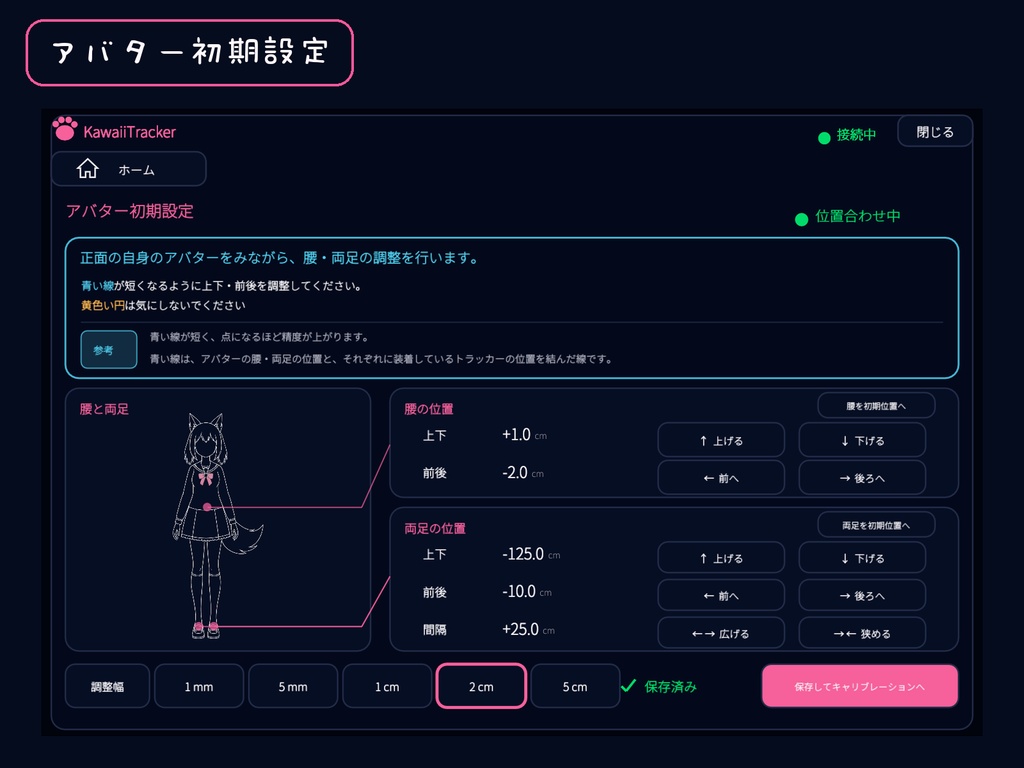The width and height of the screenshot is (1024, 768).
Task: Click the 両足の位置 heading
Action: click(435, 528)
